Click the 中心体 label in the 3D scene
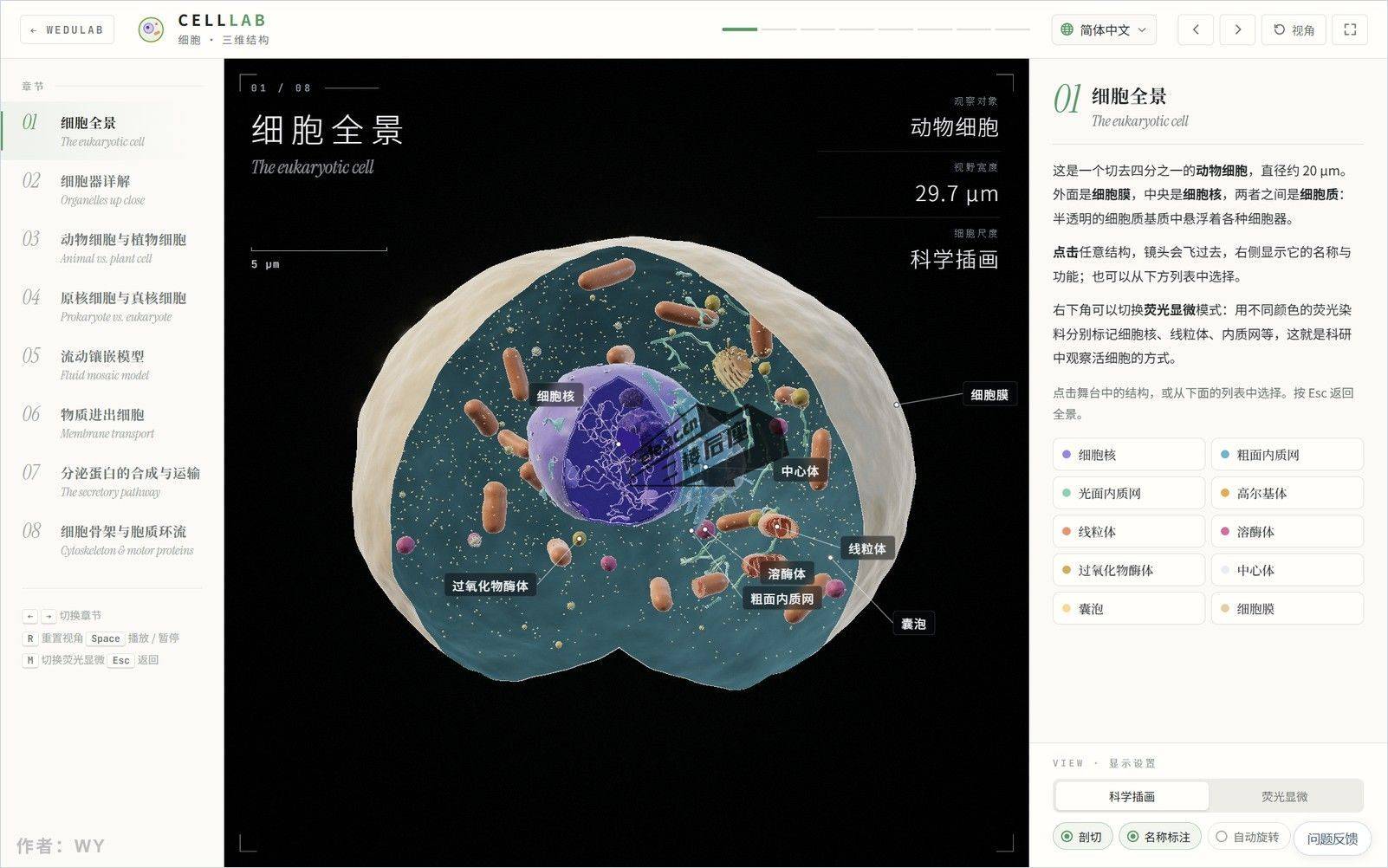 click(799, 471)
